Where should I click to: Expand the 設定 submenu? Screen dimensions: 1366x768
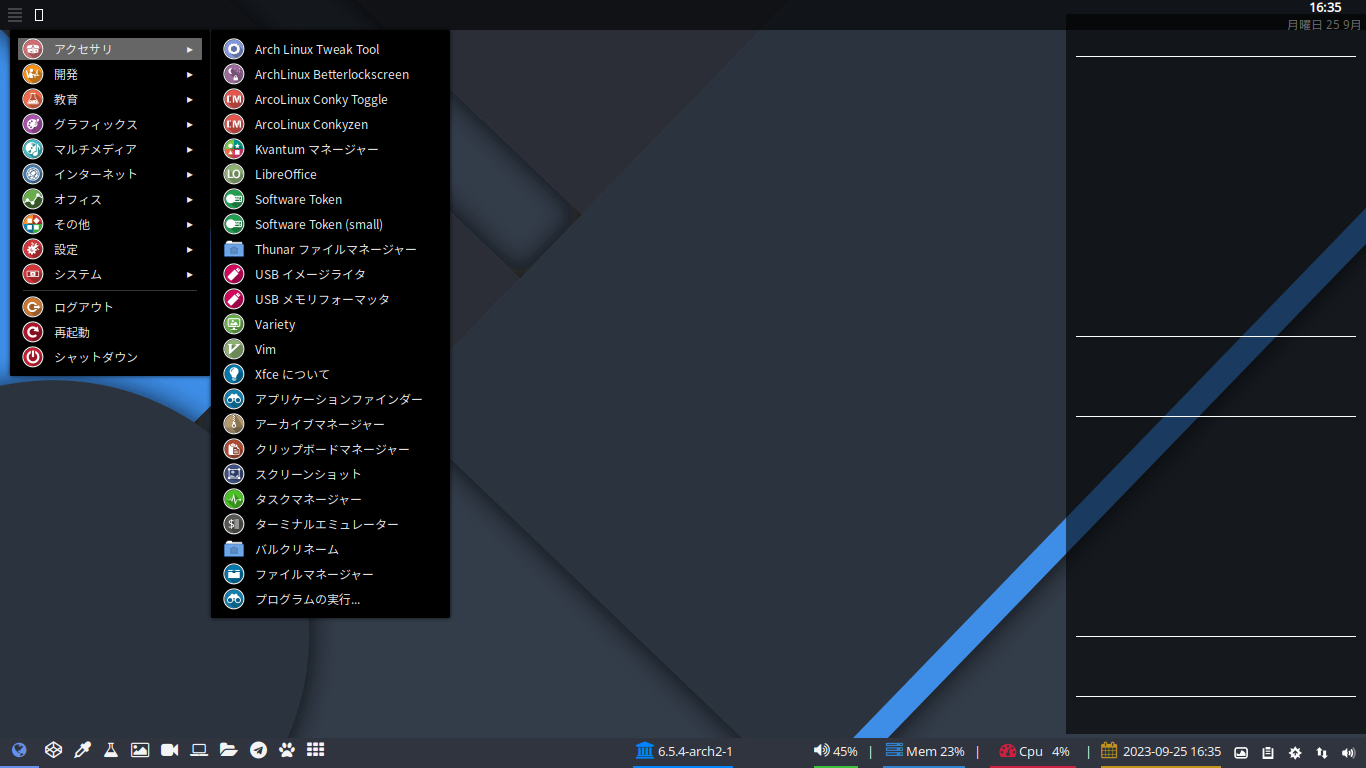110,249
